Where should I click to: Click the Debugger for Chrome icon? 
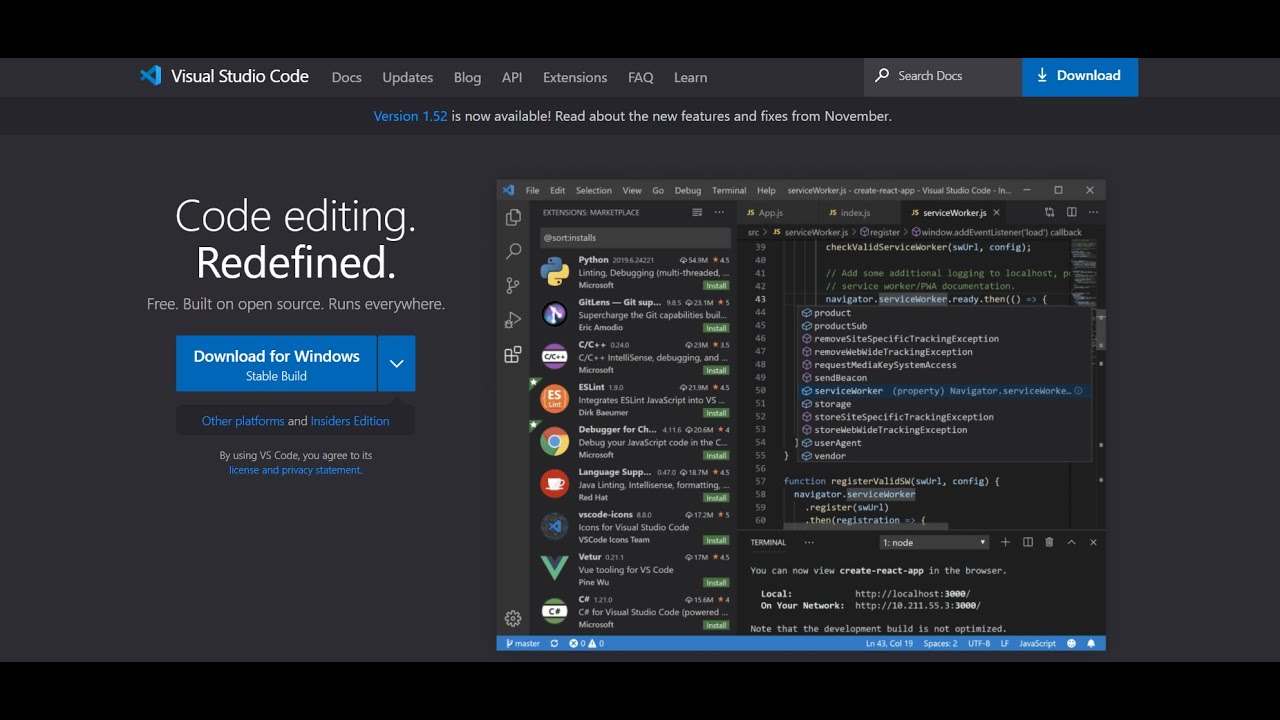tap(555, 442)
